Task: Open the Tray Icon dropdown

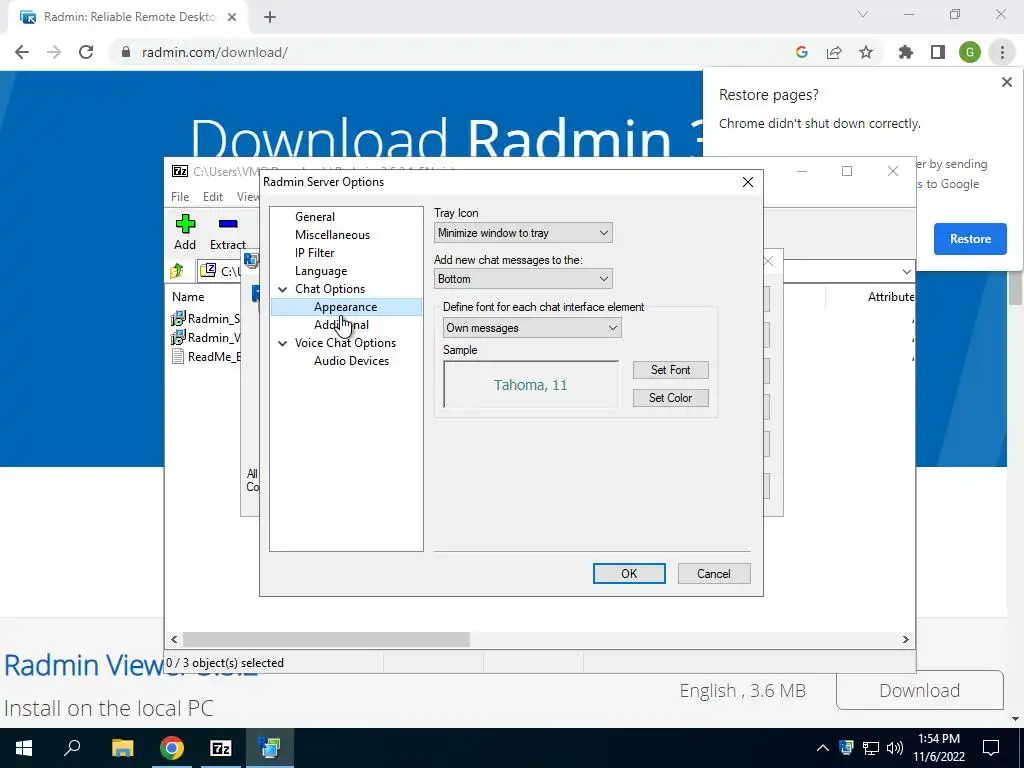Action: pos(523,233)
